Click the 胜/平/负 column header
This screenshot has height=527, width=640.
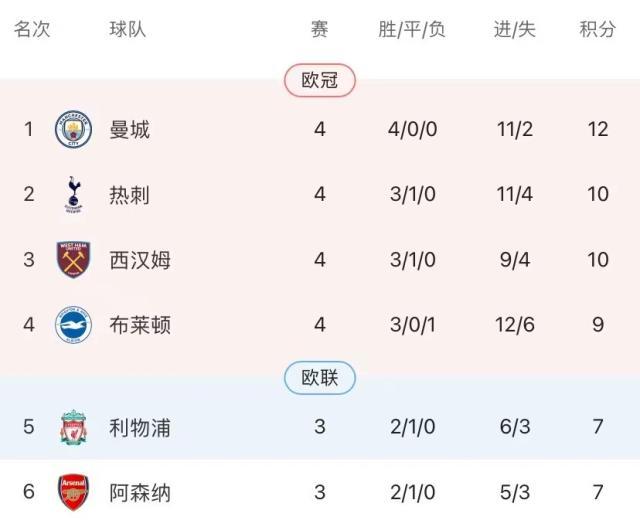pyautogui.click(x=412, y=29)
